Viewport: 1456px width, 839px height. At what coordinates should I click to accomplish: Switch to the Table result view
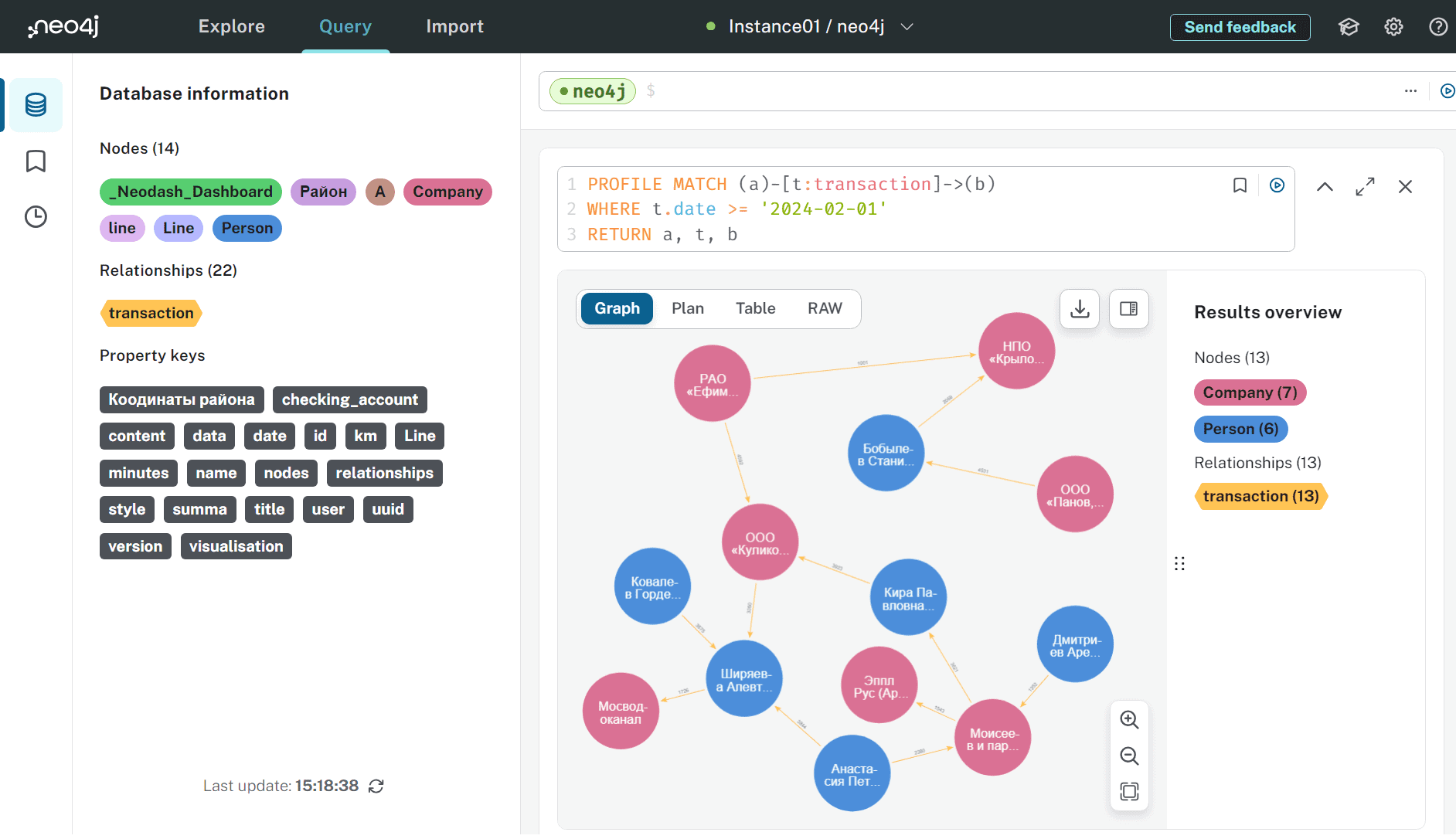tap(755, 308)
